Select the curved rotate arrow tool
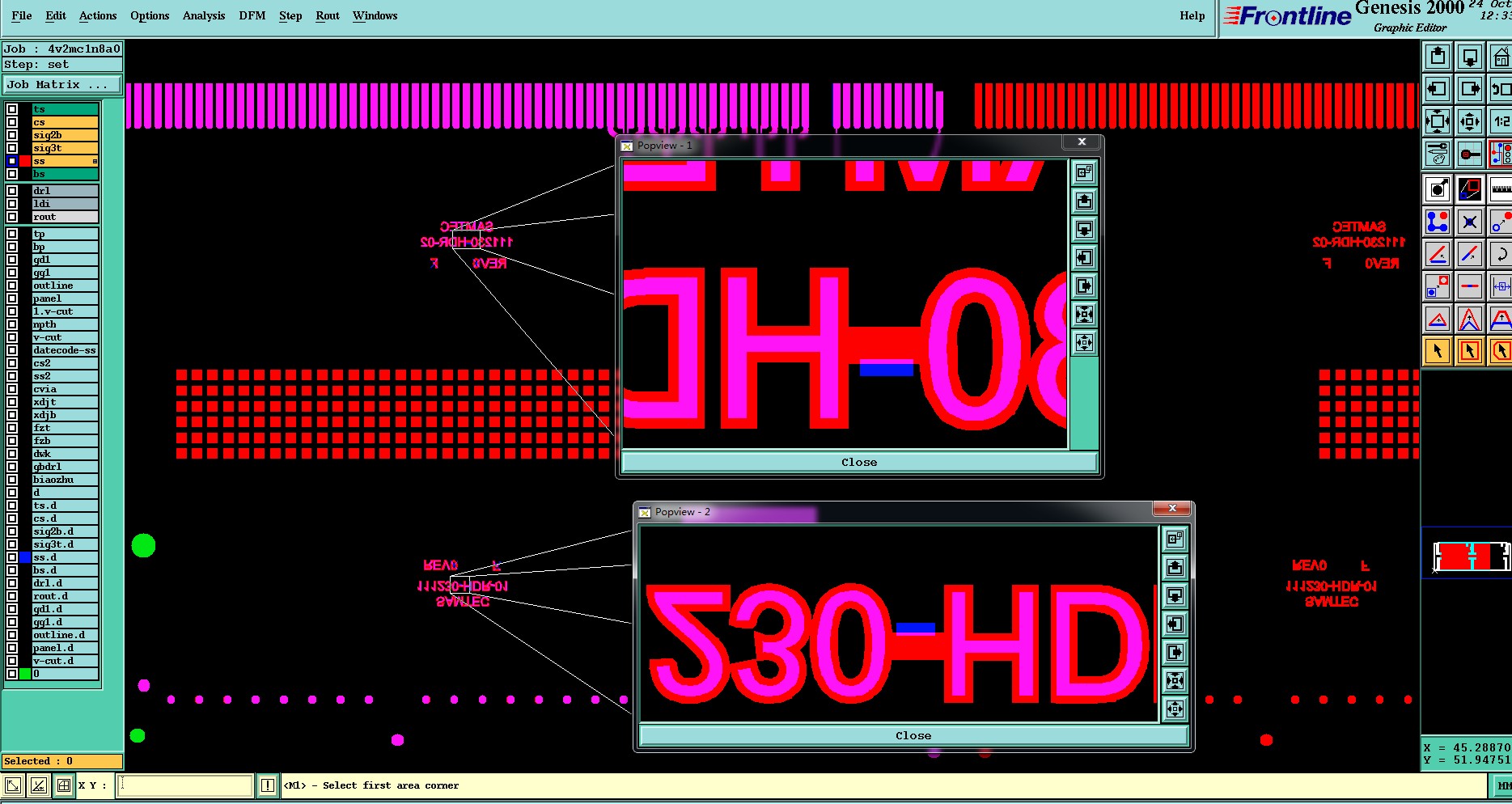Screen dimensions: 1512x804 1501,254
